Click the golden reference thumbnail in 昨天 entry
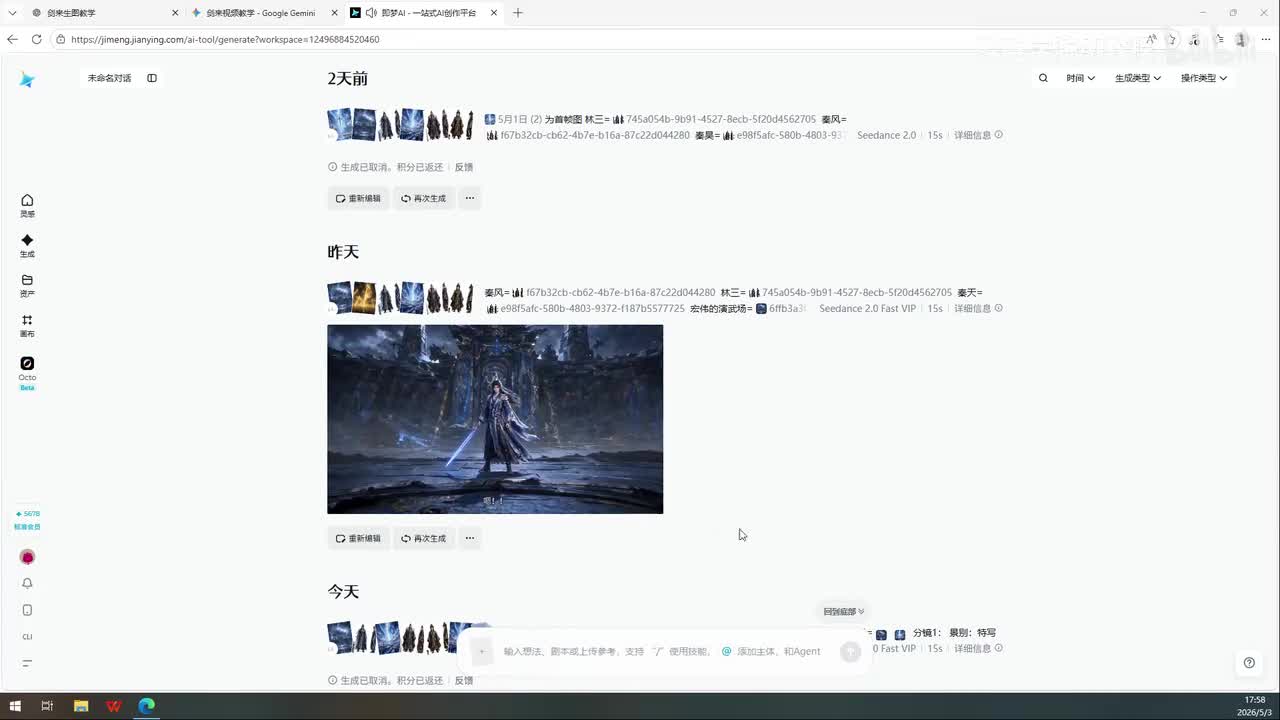1280x720 pixels. pos(364,298)
